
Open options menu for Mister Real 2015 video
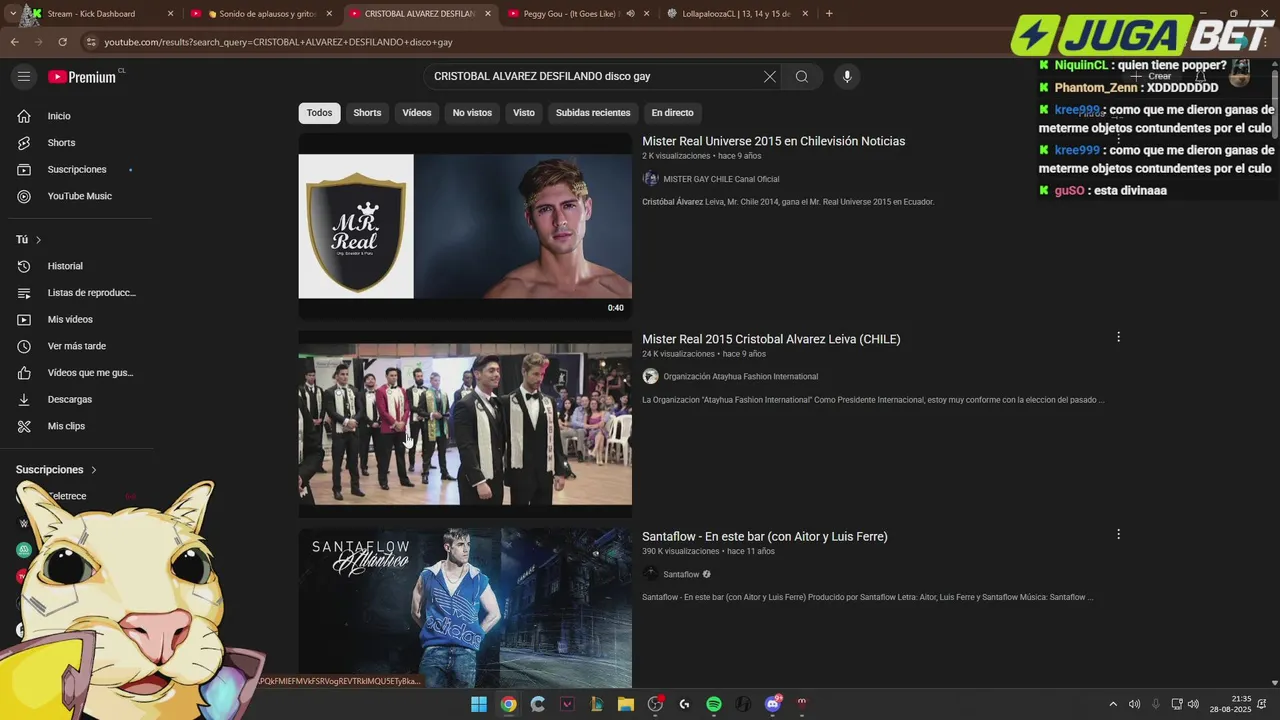click(x=1118, y=338)
